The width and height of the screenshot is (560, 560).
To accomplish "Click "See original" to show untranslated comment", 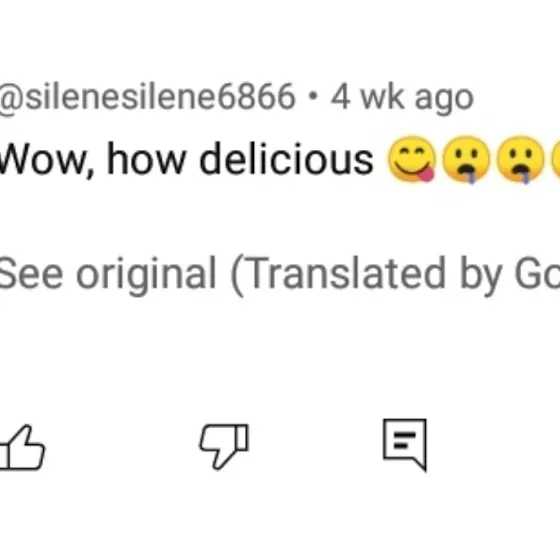I will pyautogui.click(x=107, y=274).
